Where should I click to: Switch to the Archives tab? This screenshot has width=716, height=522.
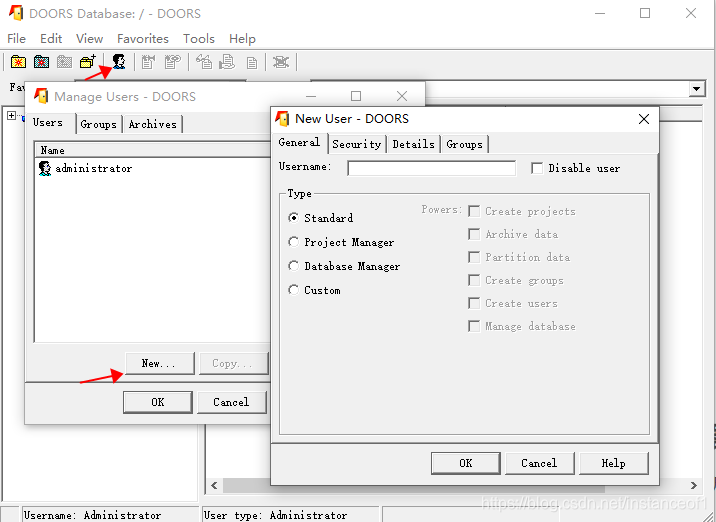152,124
